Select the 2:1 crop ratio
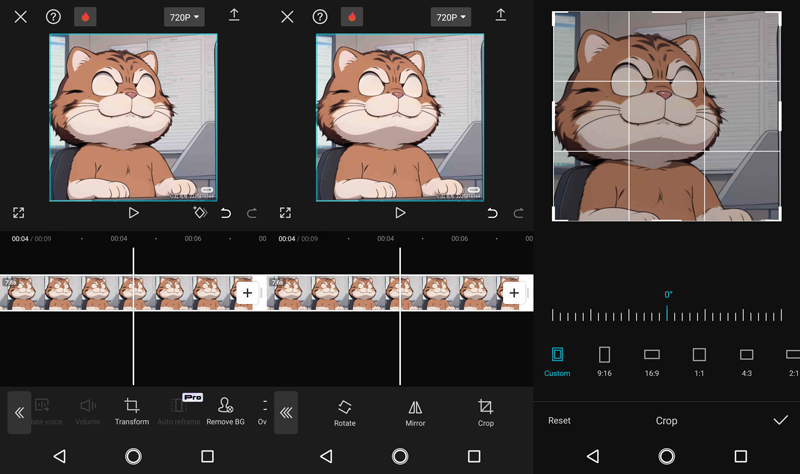The image size is (800, 474). point(793,362)
